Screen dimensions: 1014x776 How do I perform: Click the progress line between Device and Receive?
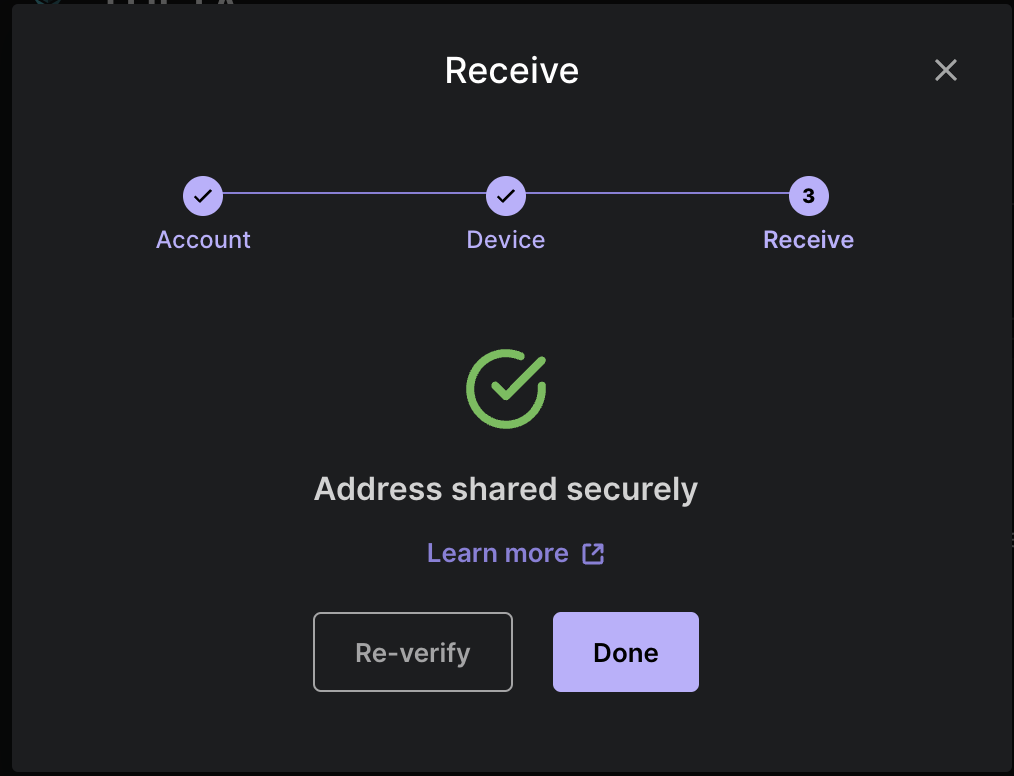[656, 196]
